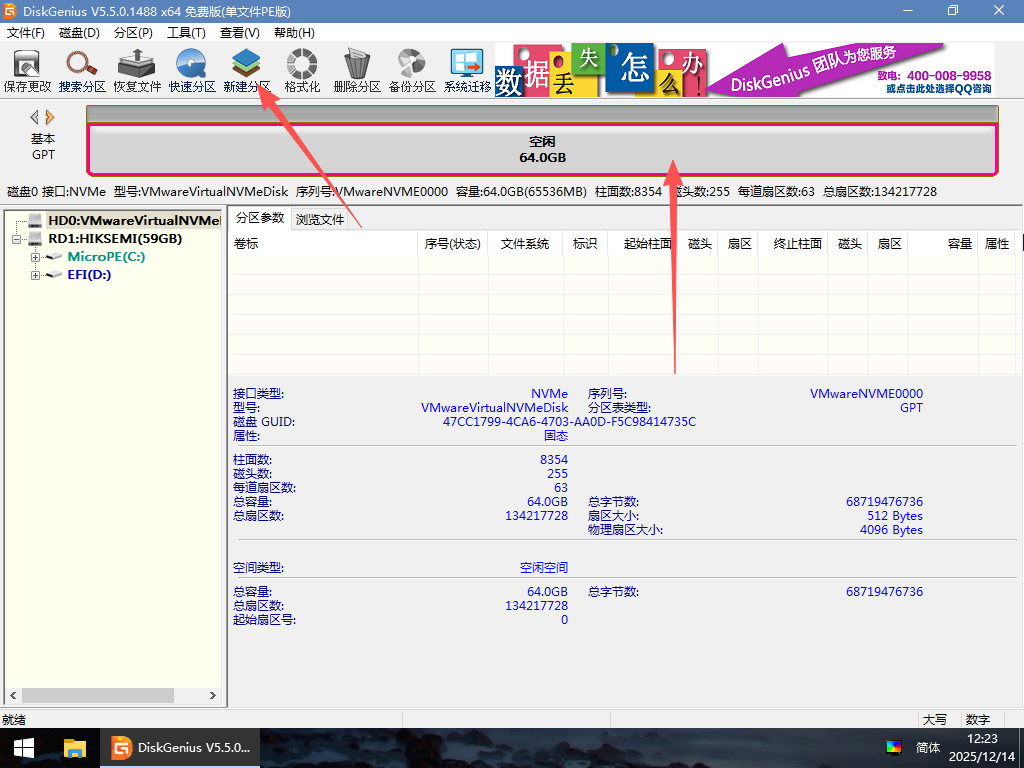Viewport: 1024px width, 768px height.
Task: Open Windows Start menu on taskbar
Action: 23,748
